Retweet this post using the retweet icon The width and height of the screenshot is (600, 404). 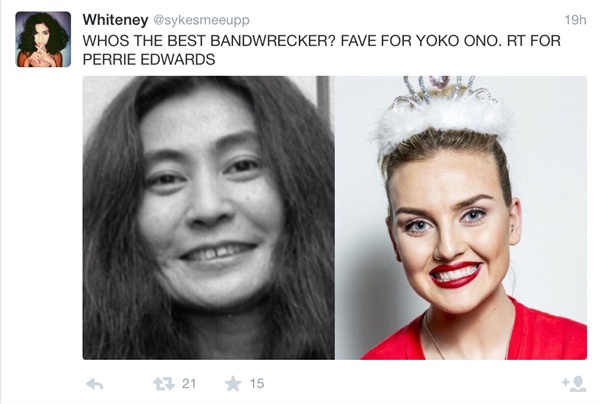(x=164, y=383)
